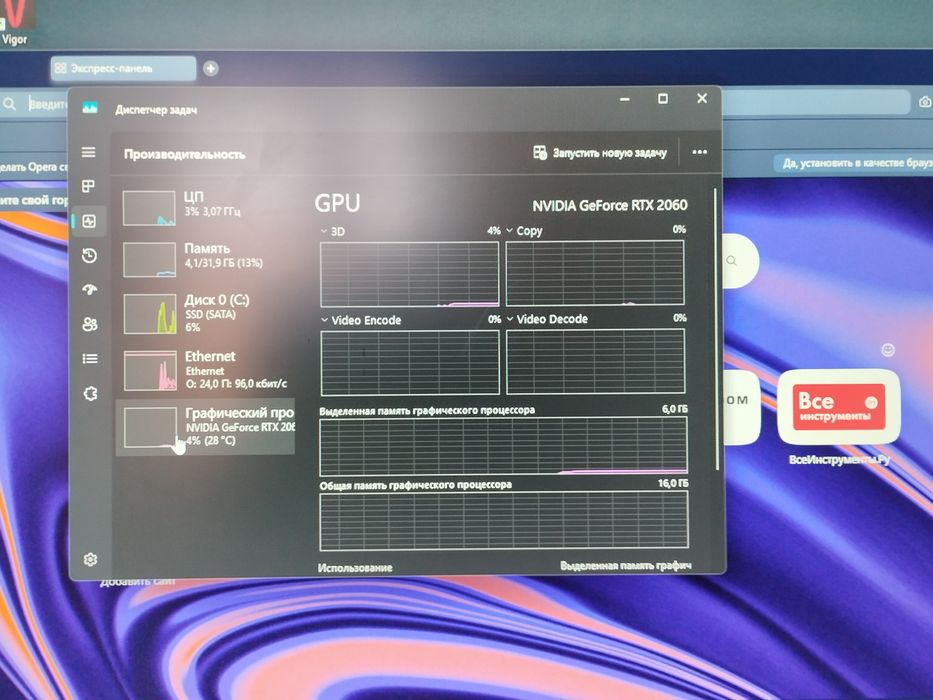Click the search magnifier in Opera start page

[732, 261]
